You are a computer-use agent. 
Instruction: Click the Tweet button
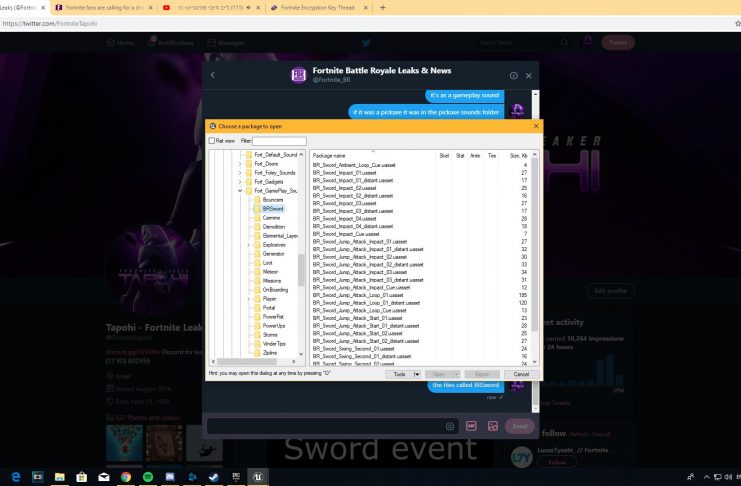pos(618,43)
